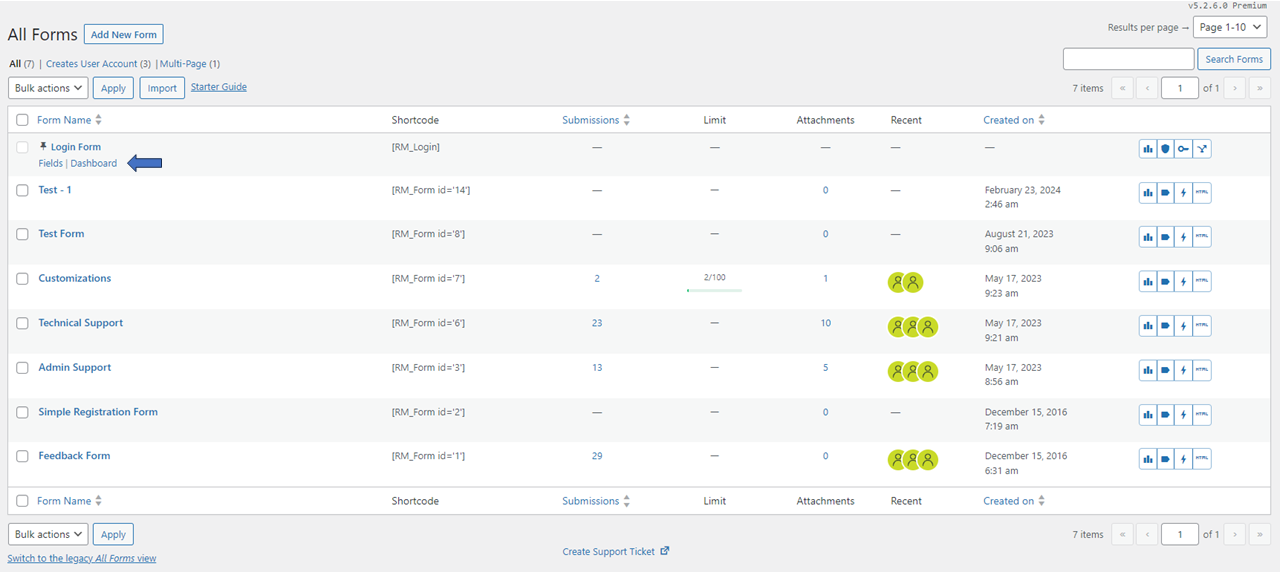Click the Customizations 2/100 limit progress bar
Screen dimensions: 1280x572
714,290
